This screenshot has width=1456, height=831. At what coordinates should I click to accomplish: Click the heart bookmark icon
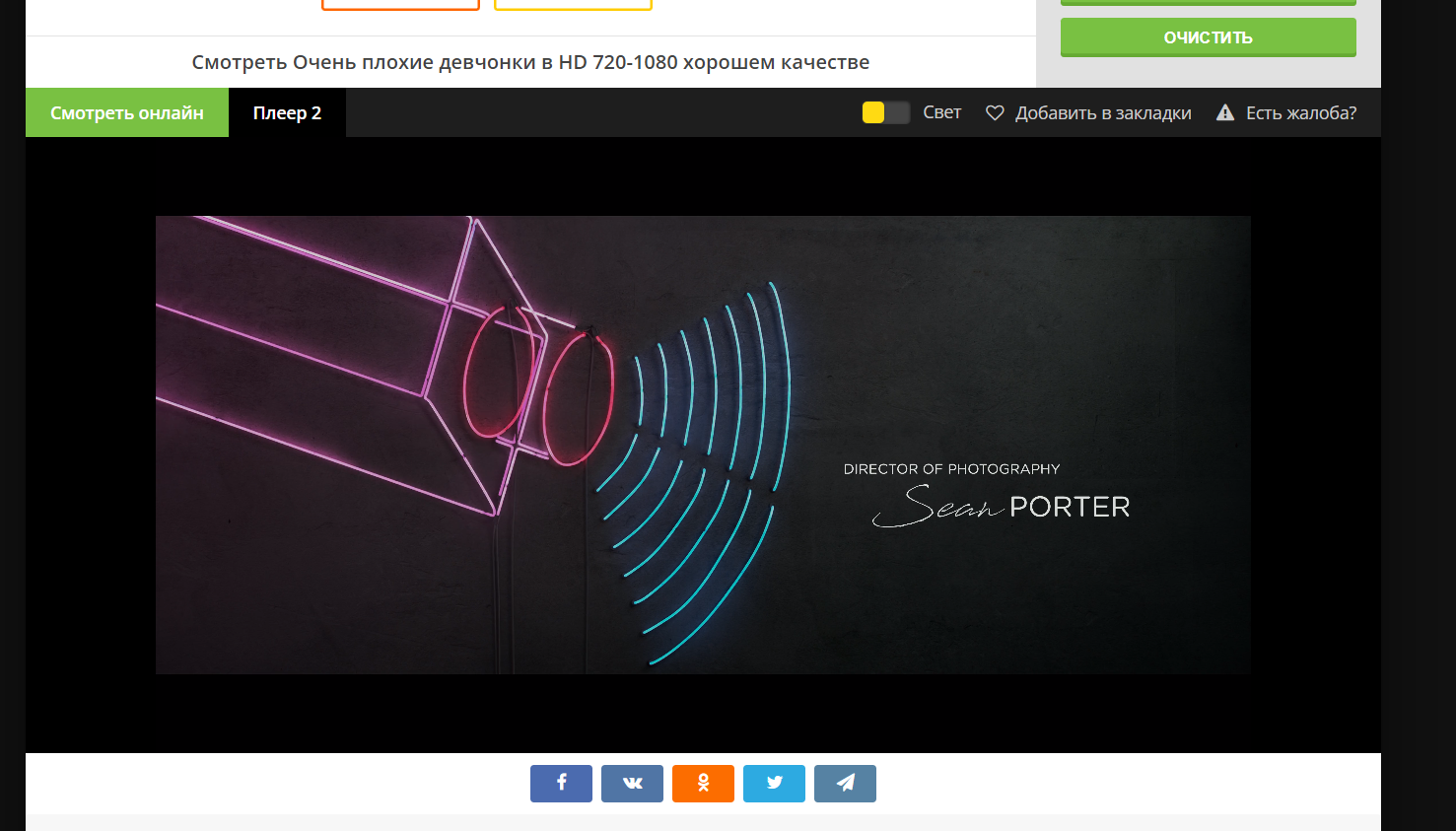[995, 113]
